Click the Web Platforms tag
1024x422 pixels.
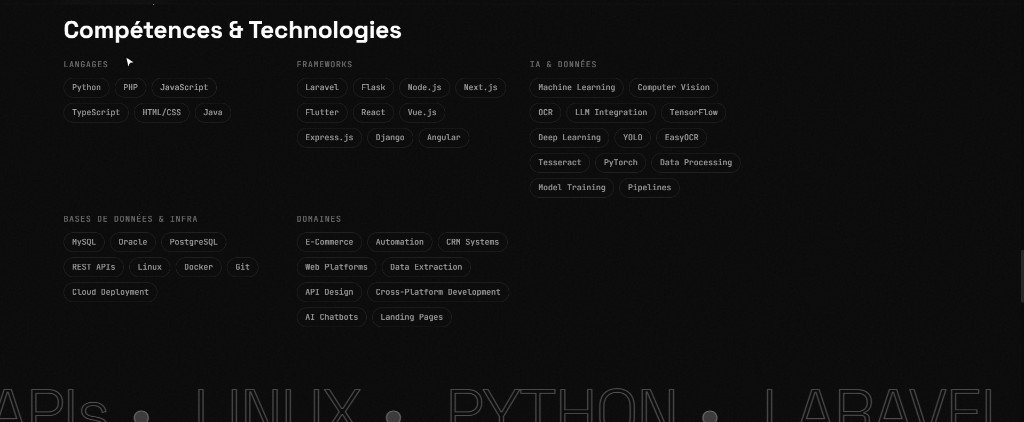click(336, 267)
